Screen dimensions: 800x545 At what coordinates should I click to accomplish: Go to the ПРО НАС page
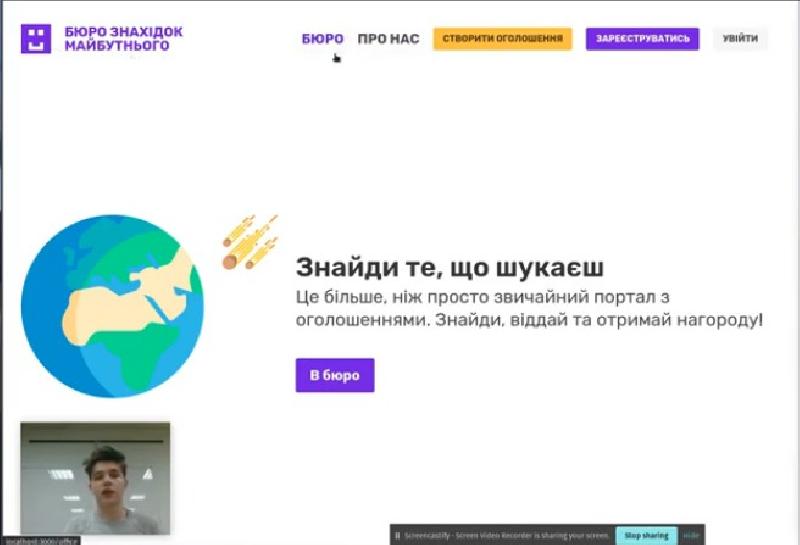(x=388, y=39)
